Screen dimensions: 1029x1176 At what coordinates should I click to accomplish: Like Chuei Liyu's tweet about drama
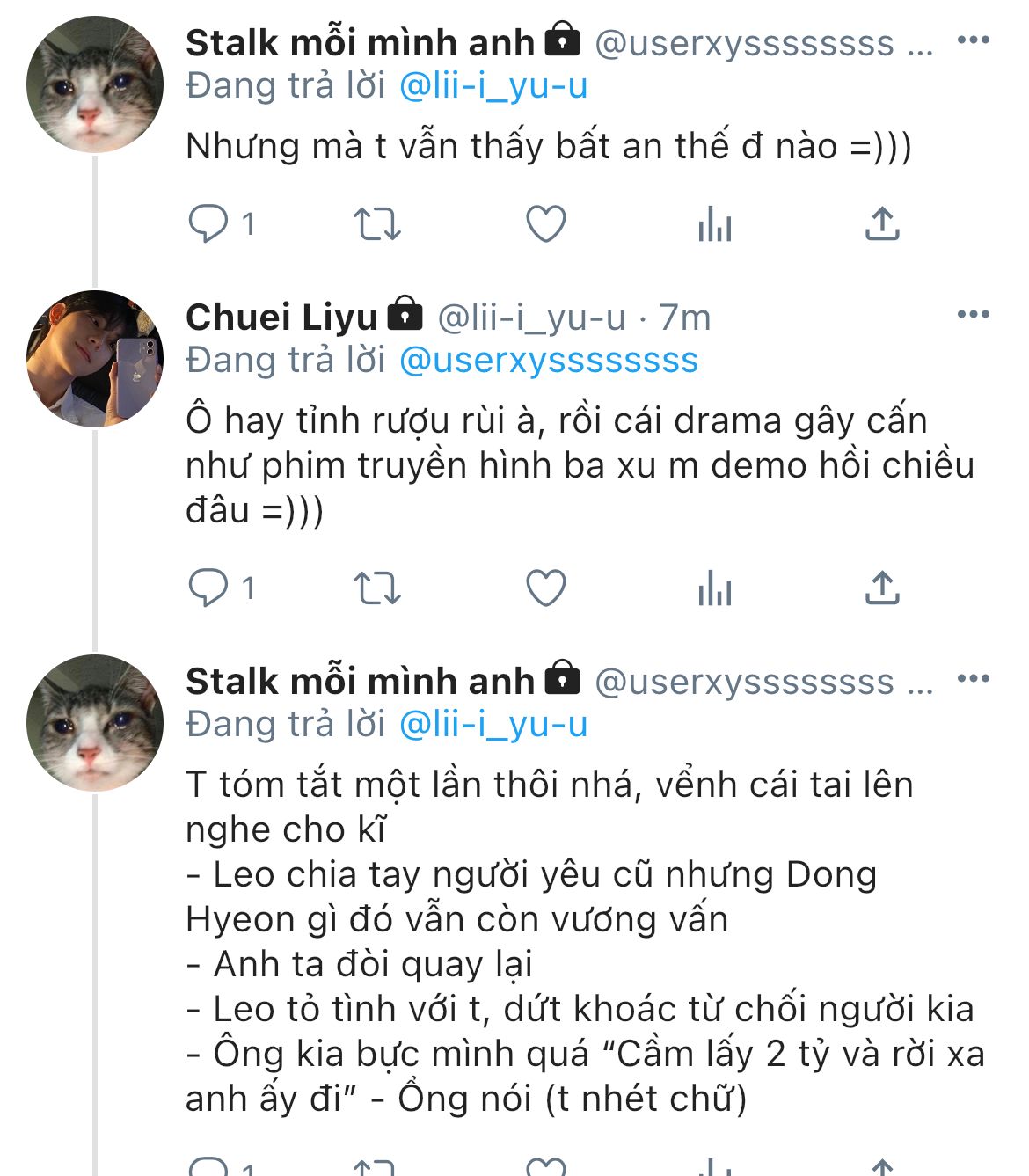point(545,588)
